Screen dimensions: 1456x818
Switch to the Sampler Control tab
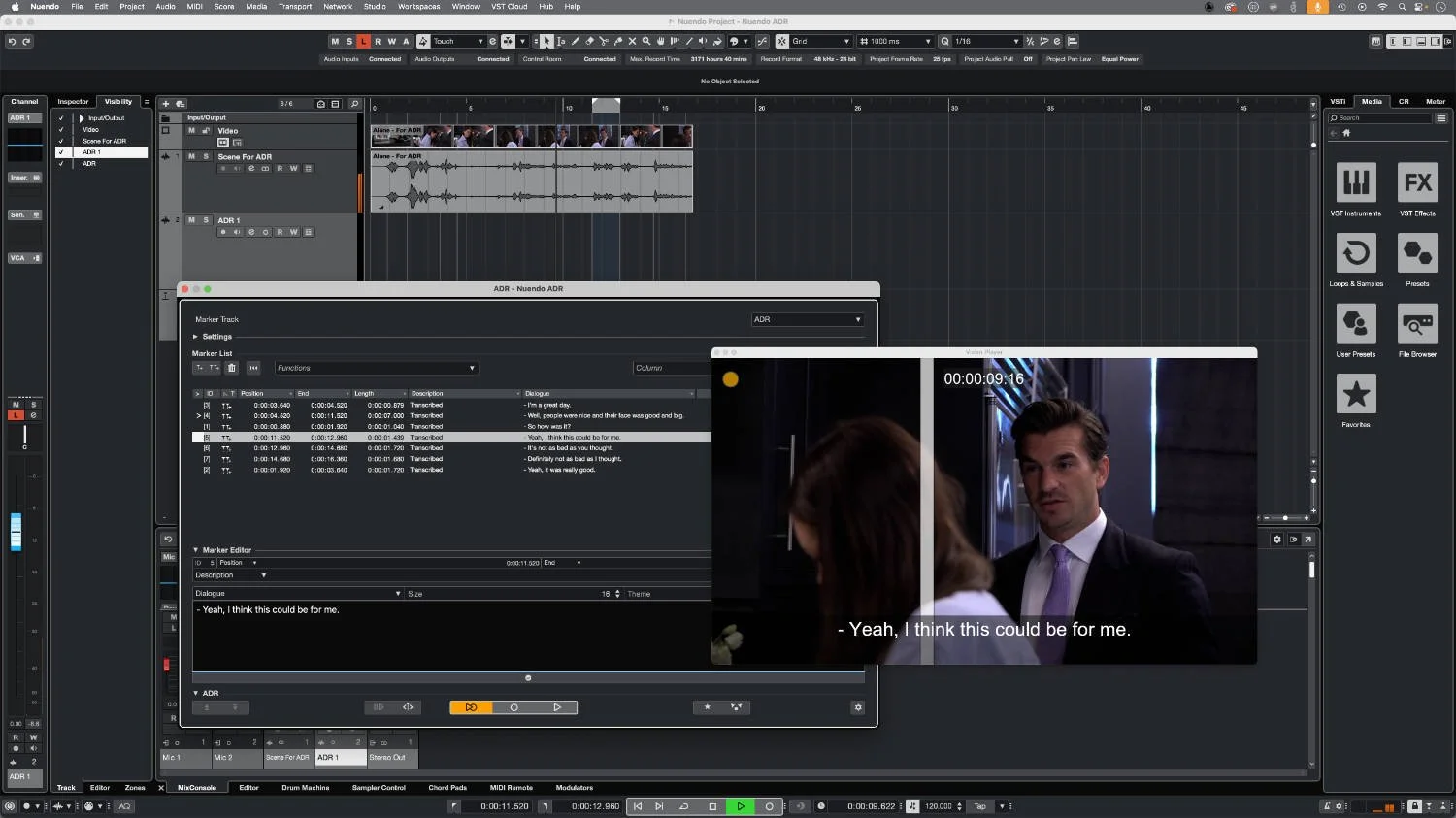pos(379,788)
